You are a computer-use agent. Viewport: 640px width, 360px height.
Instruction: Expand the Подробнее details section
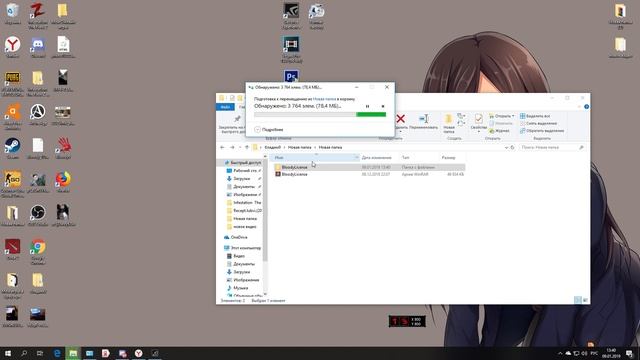coord(269,129)
